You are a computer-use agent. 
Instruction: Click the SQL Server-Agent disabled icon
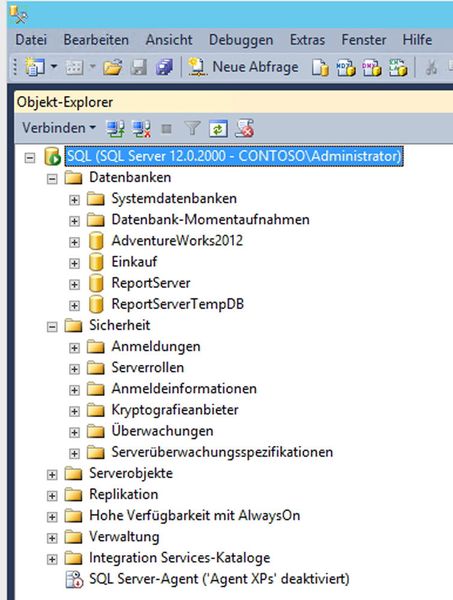coord(74,579)
